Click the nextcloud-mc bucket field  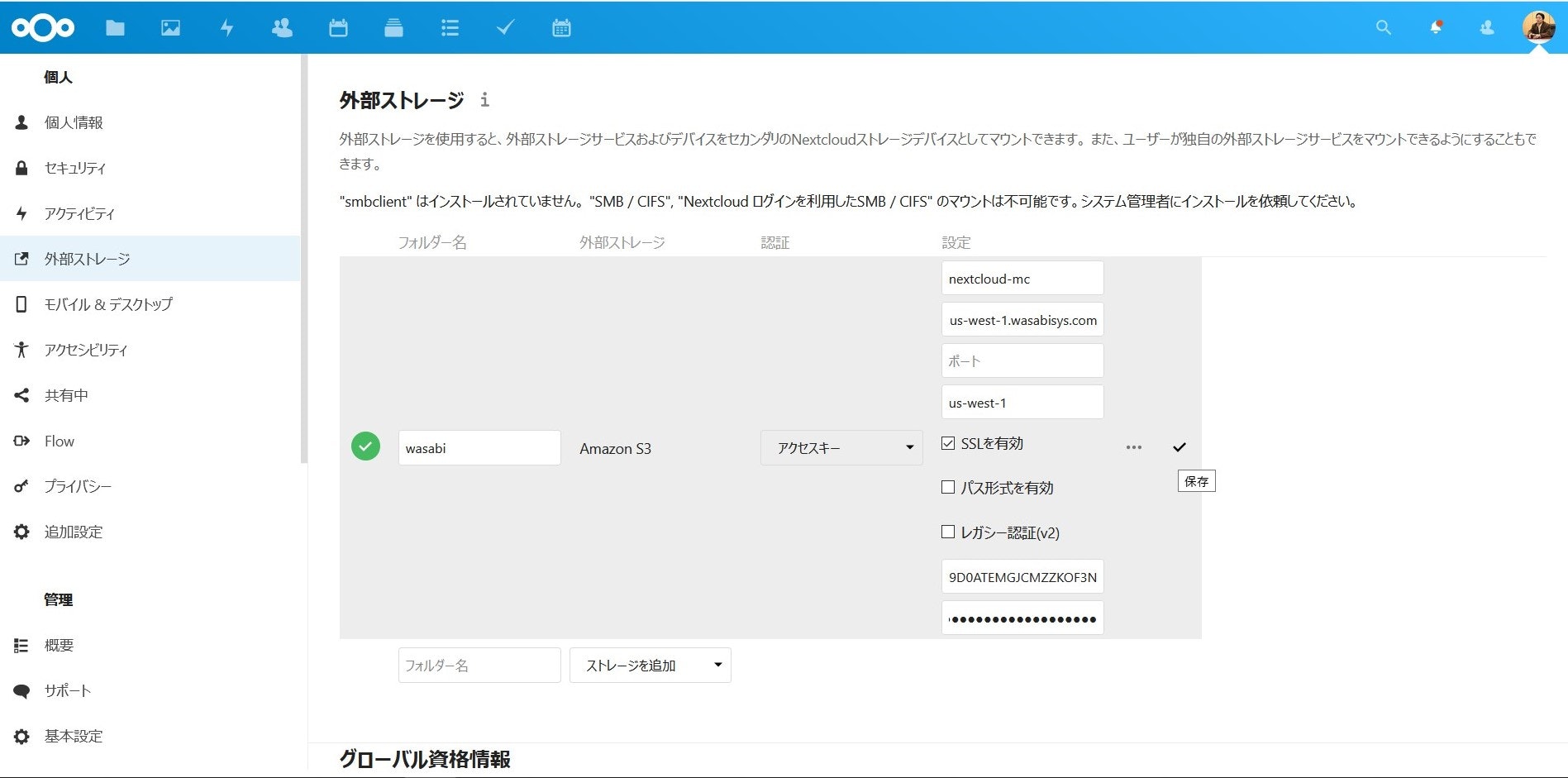click(x=1022, y=278)
